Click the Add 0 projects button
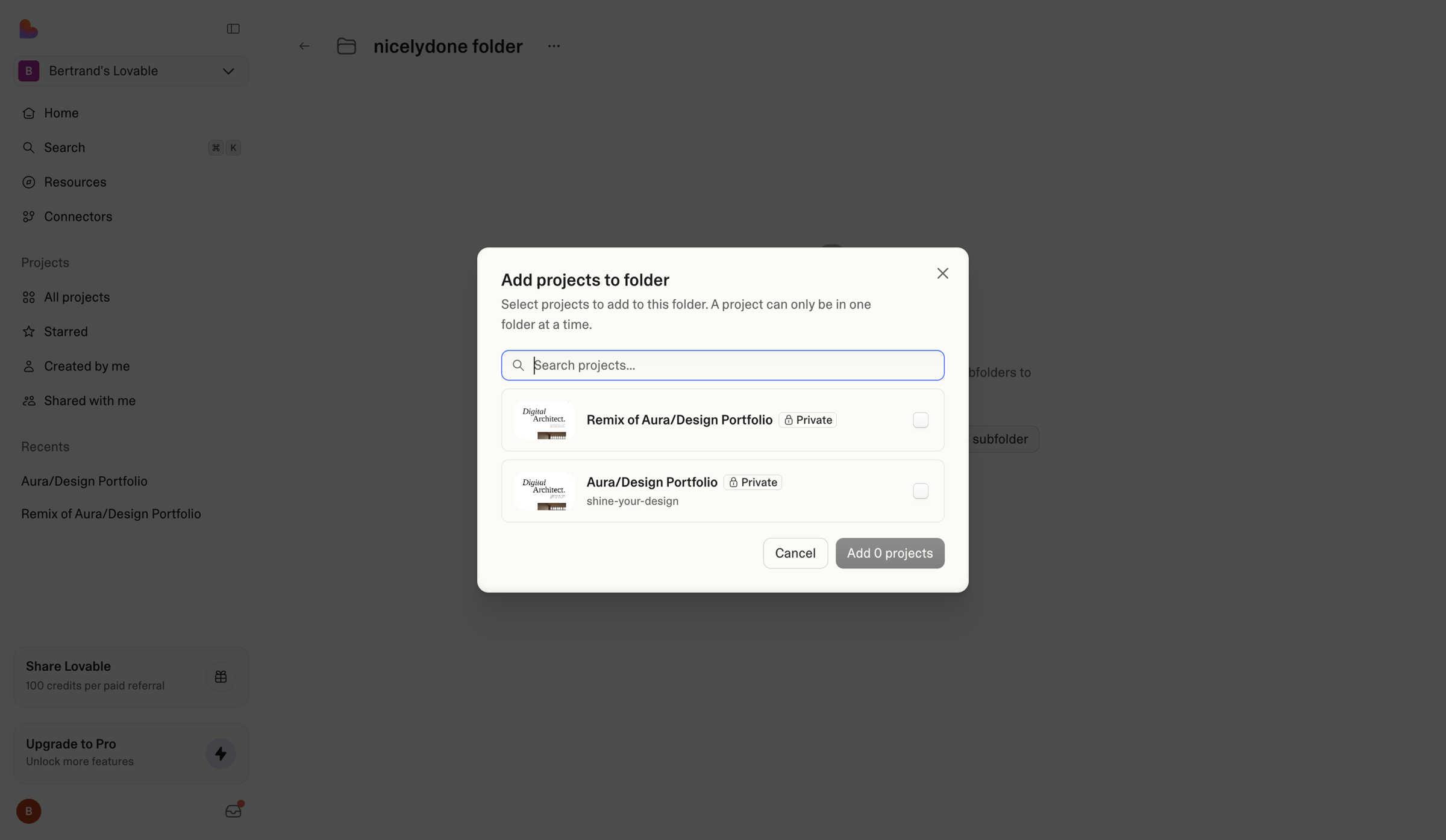The height and width of the screenshot is (840, 1446). pos(890,553)
